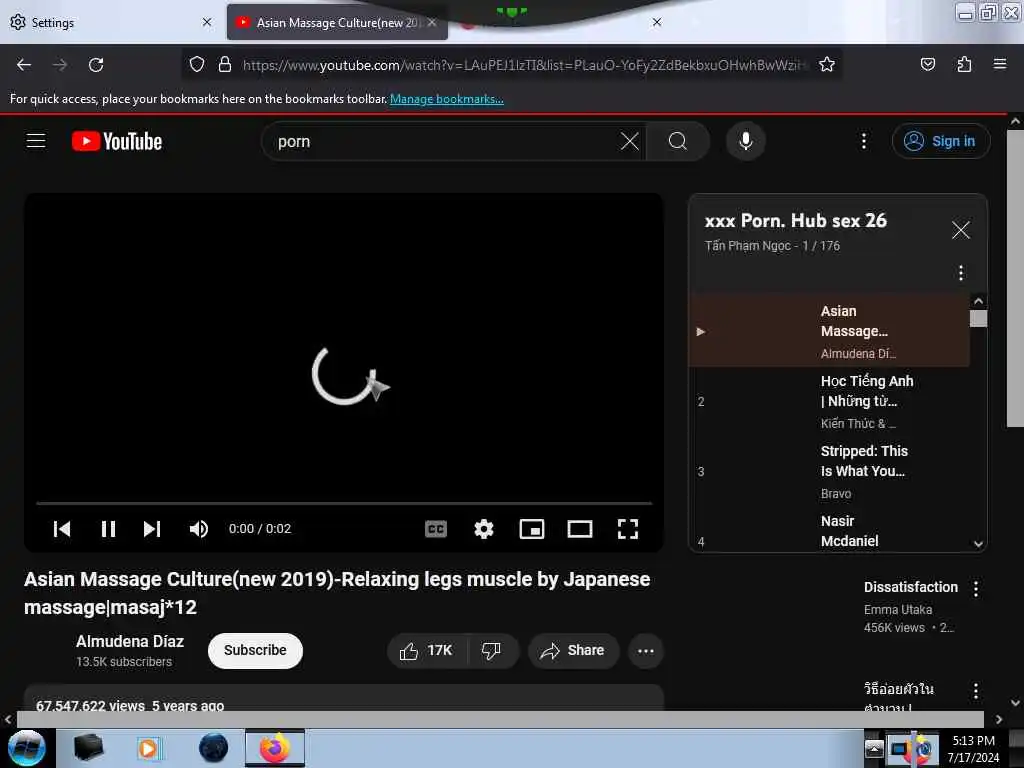Toggle theater mode
Image resolution: width=1024 pixels, height=768 pixels.
[x=579, y=528]
